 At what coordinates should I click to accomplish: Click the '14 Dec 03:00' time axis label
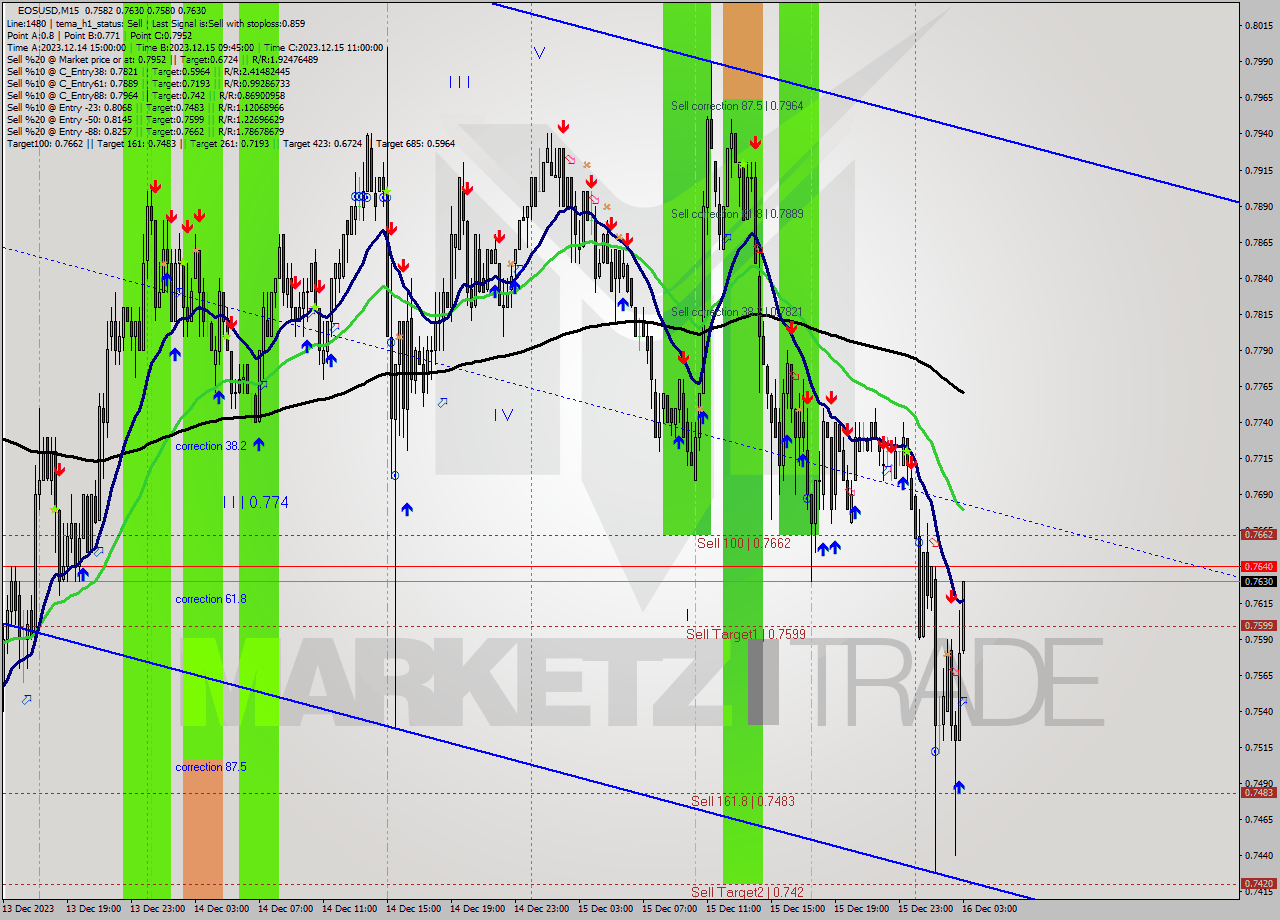tap(221, 909)
